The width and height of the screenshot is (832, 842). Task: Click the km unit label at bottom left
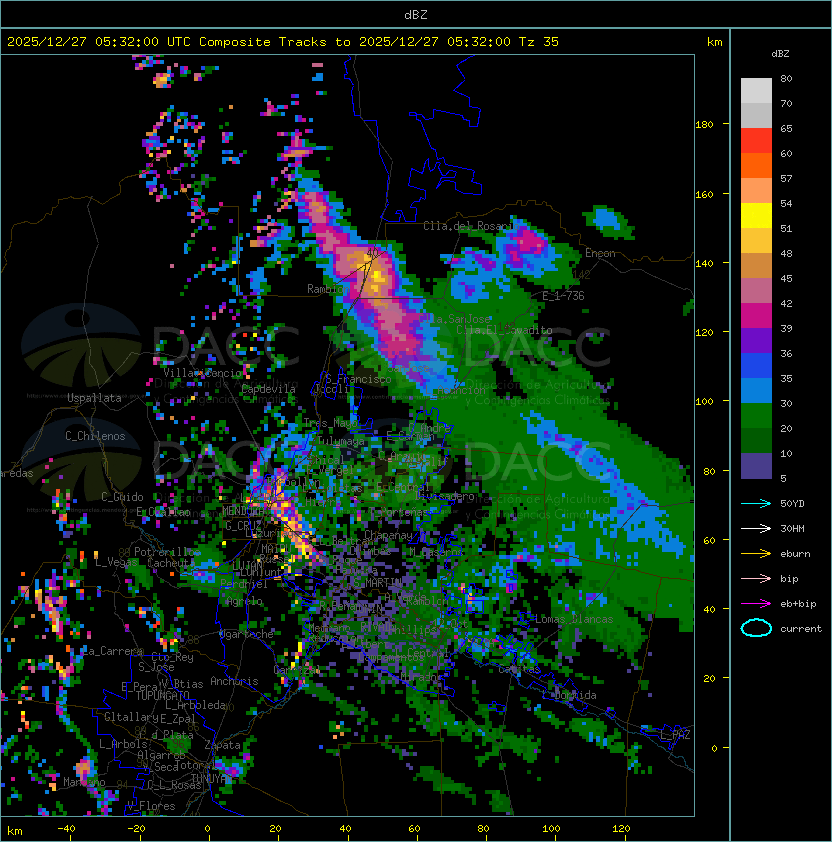coord(15,831)
